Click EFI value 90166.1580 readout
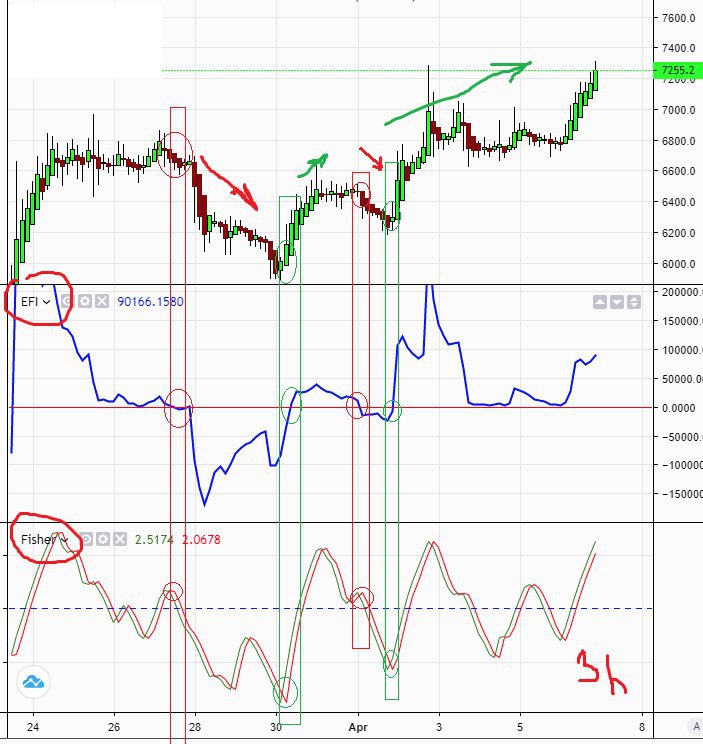The width and height of the screenshot is (703, 744). coord(150,301)
